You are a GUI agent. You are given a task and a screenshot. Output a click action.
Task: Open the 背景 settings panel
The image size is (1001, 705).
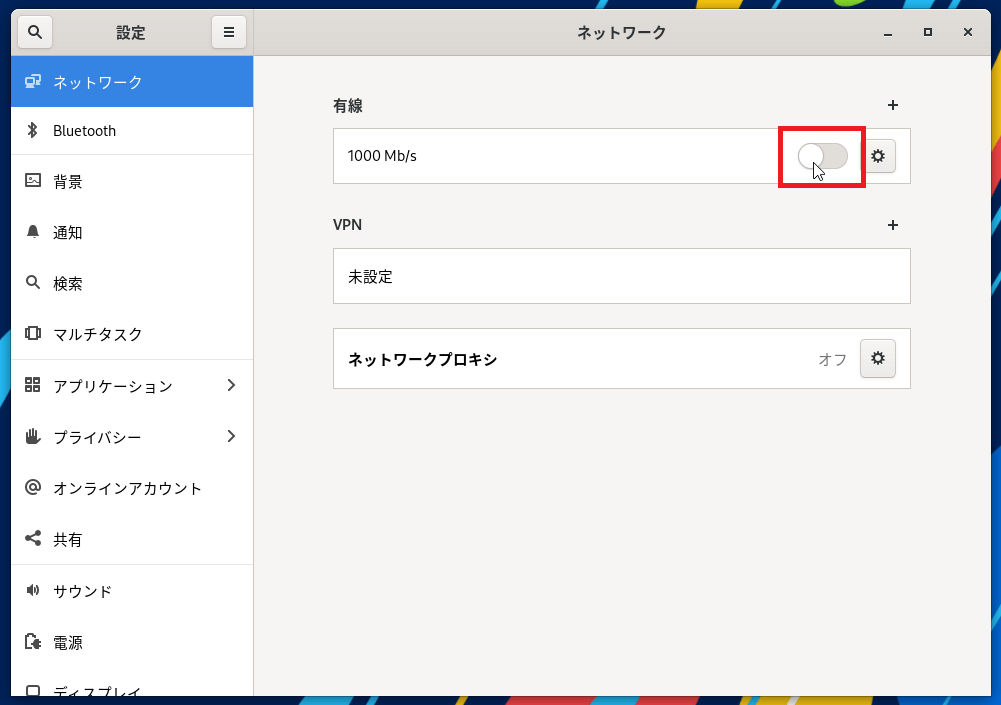[x=68, y=181]
